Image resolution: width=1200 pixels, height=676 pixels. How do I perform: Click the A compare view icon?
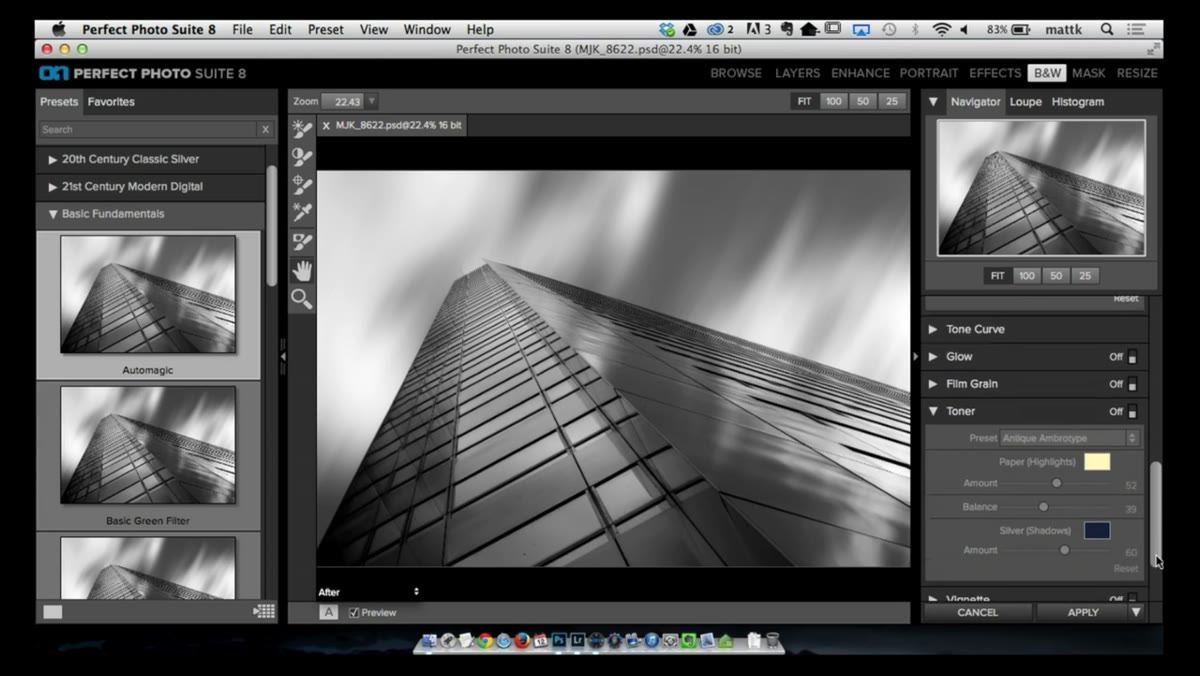tap(328, 612)
